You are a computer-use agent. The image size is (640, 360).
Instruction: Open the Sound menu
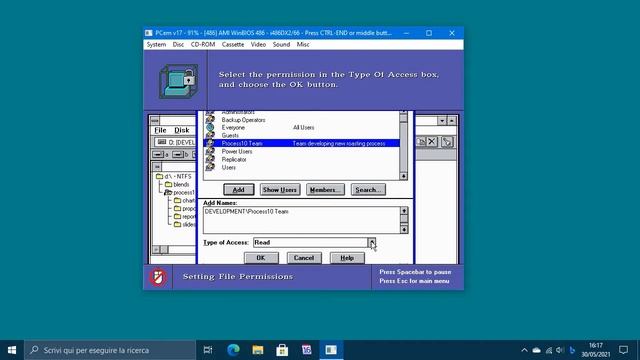281,44
